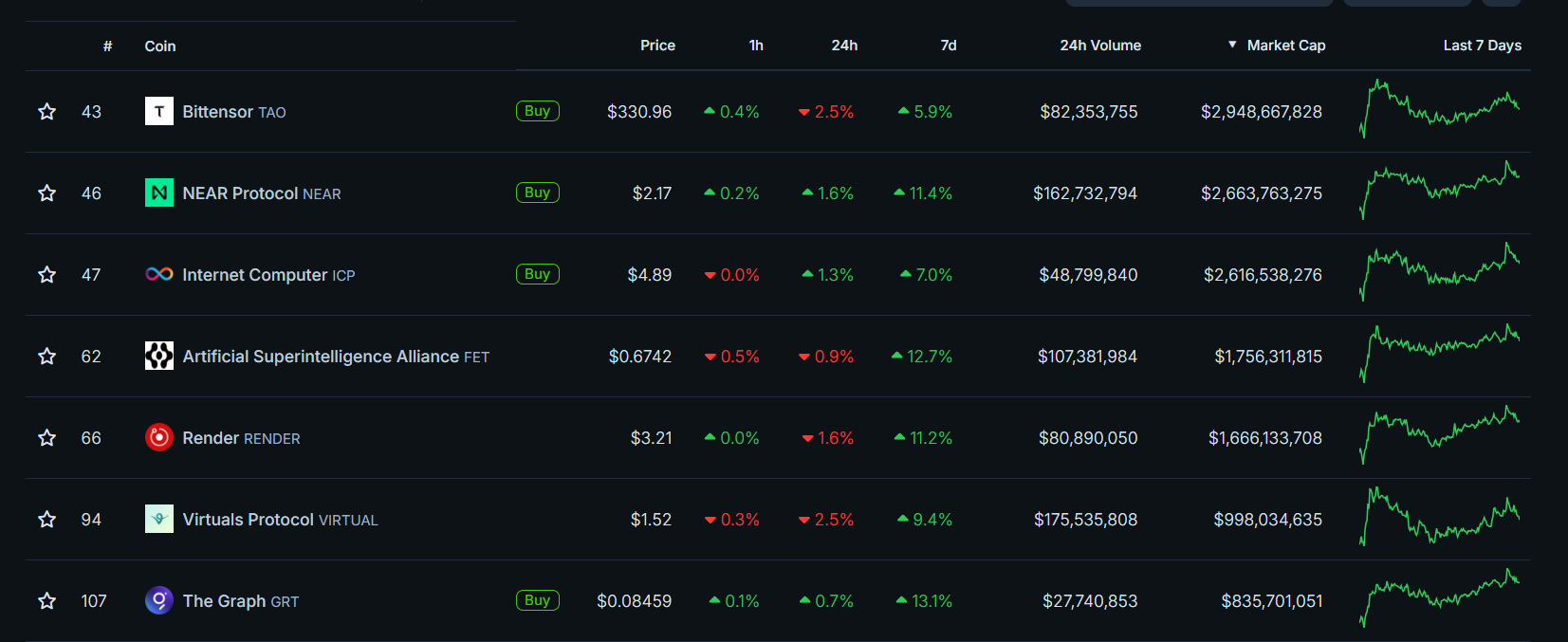Viewport: 1568px width, 642px height.
Task: Select NEAR price $2.17
Action: (x=652, y=193)
